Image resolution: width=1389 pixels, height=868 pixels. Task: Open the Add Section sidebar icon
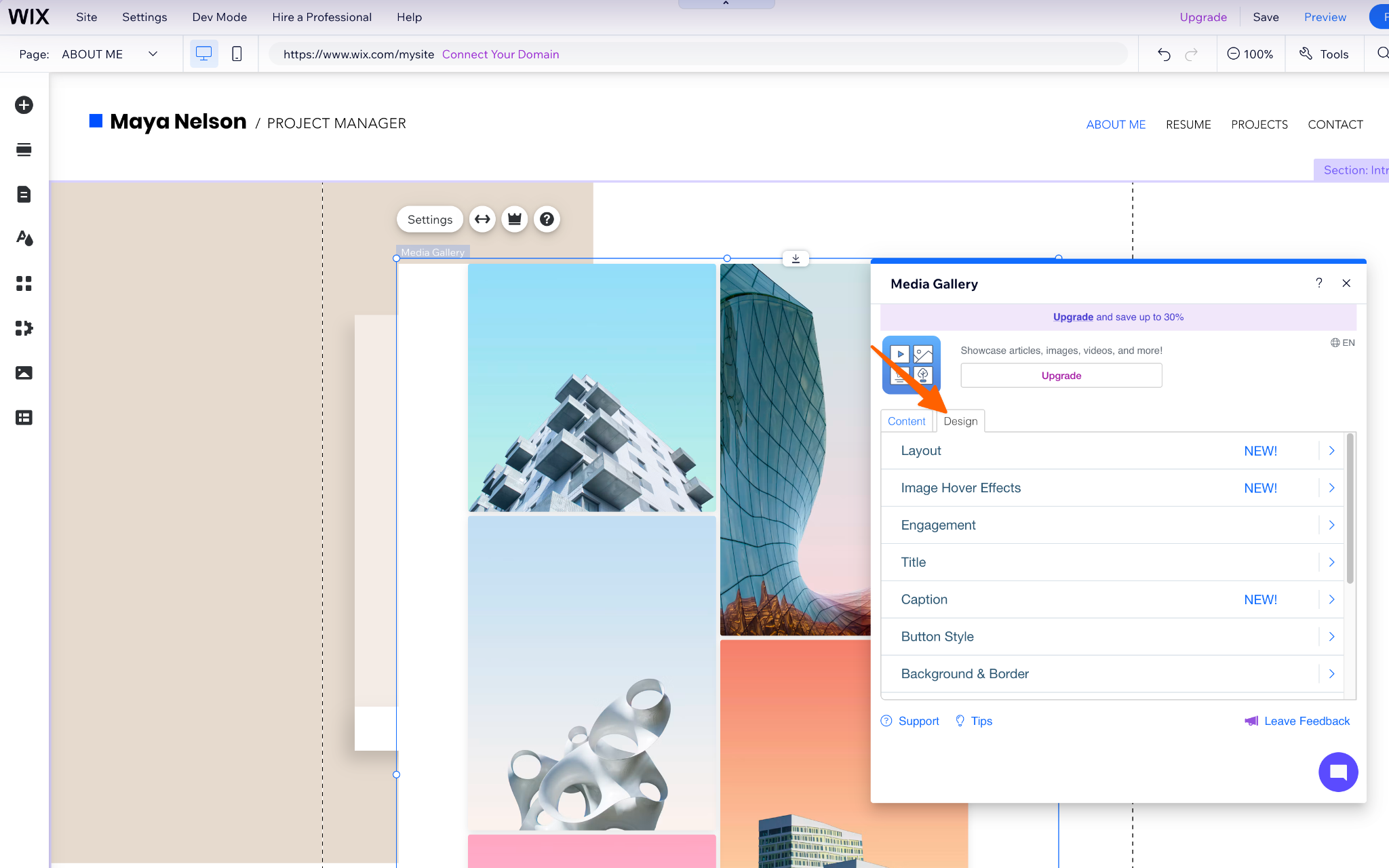click(x=24, y=150)
